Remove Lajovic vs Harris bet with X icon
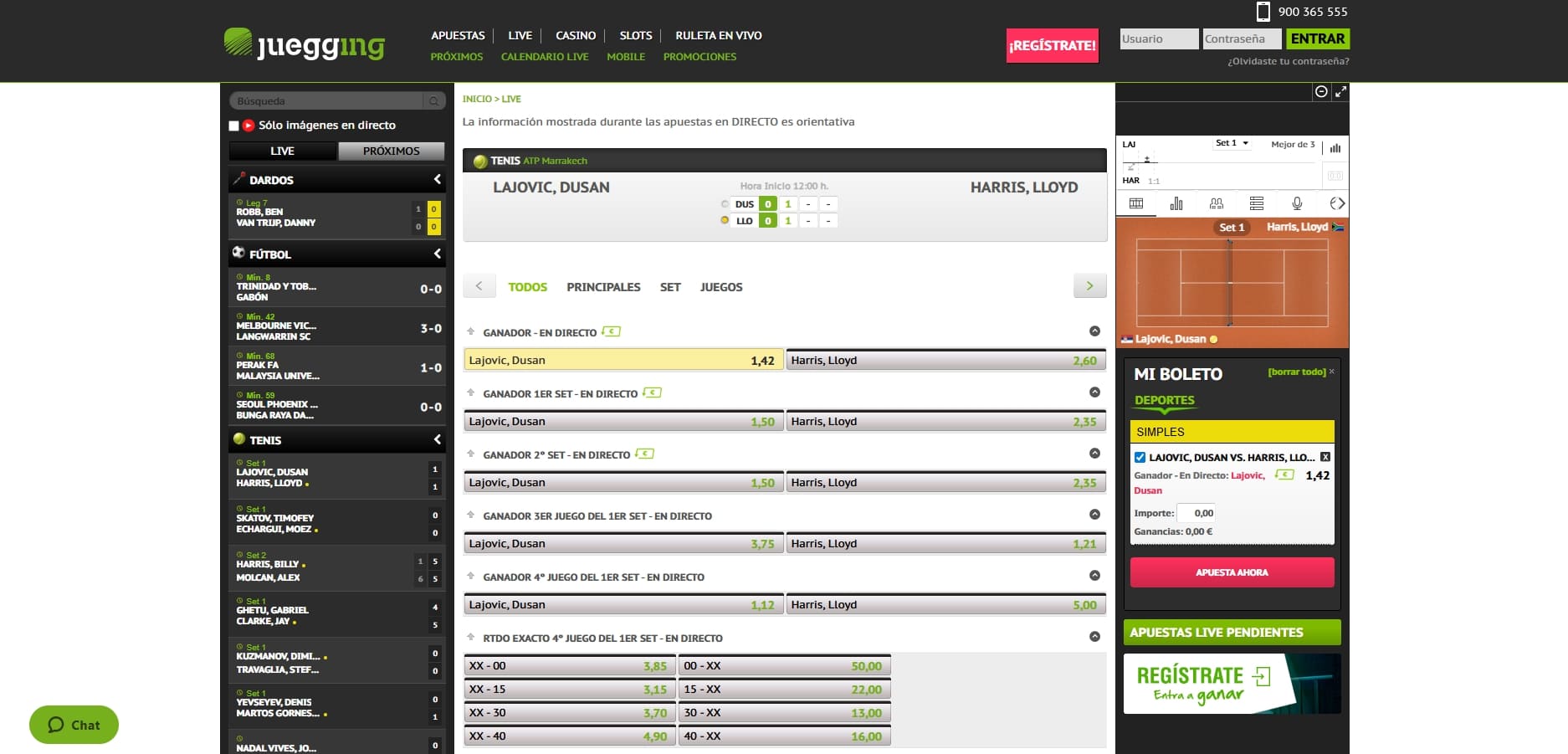 (x=1325, y=457)
